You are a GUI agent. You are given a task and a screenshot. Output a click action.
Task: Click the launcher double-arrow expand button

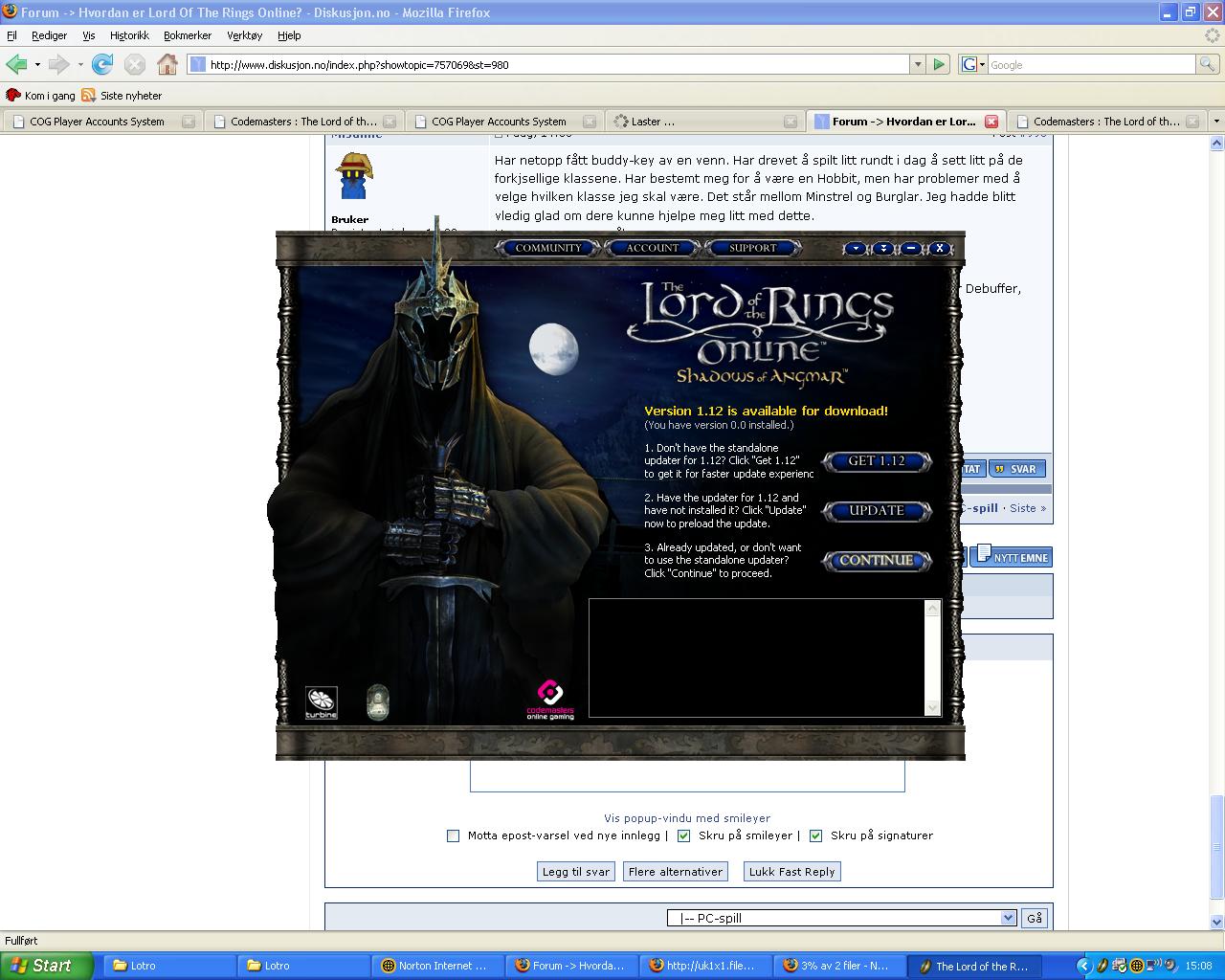(x=883, y=248)
